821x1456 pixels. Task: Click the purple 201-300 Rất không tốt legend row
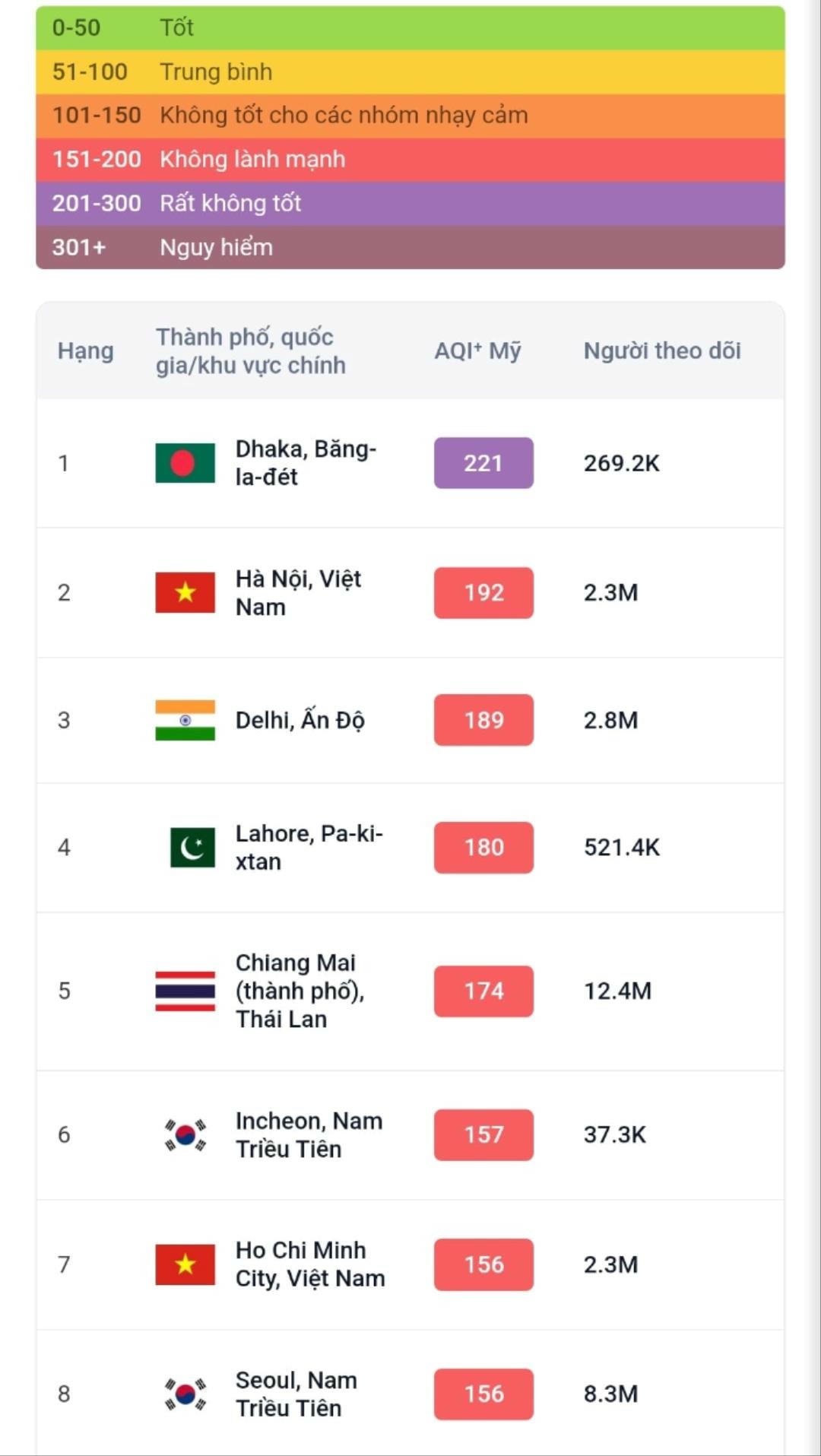[x=410, y=203]
